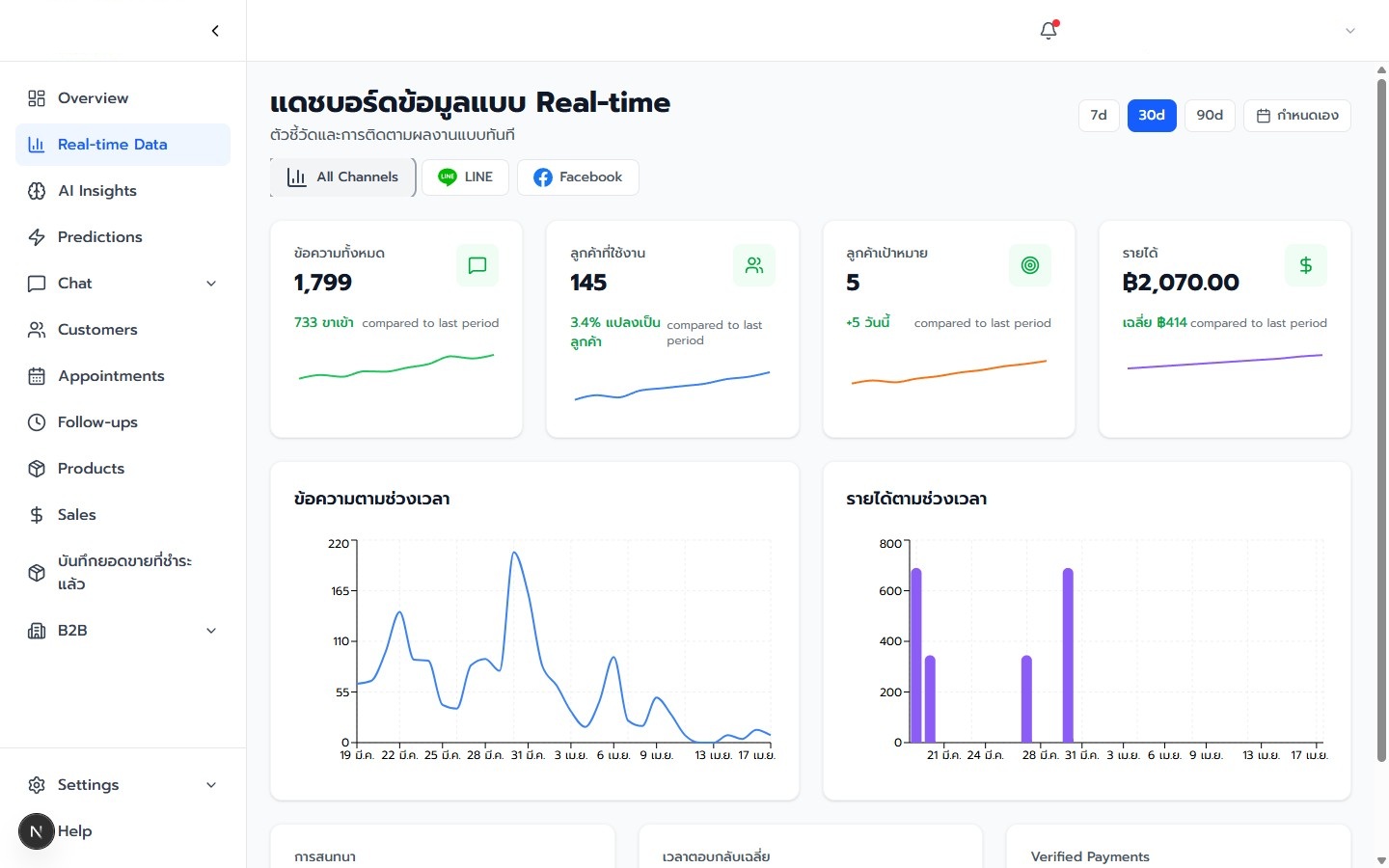Switch to the LINE channel tab
Image resolution: width=1389 pixels, height=868 pixels.
pos(465,177)
